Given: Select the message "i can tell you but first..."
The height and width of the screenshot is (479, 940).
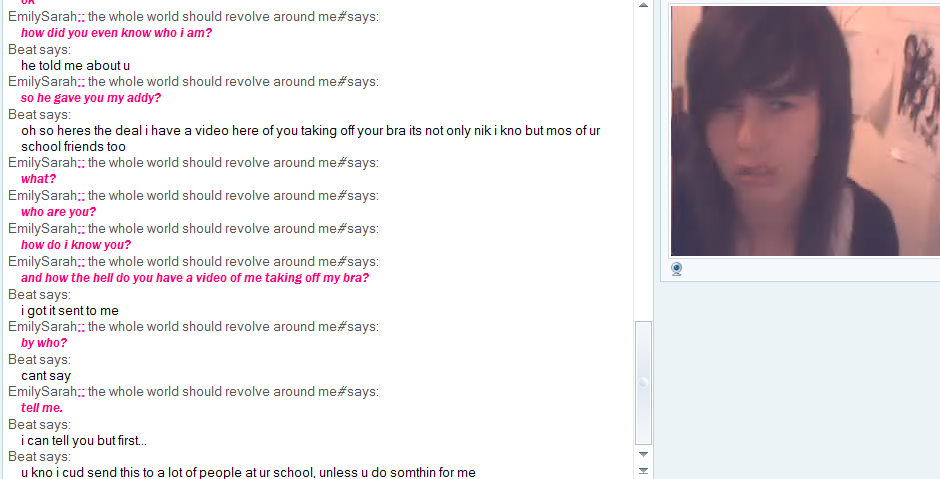Looking at the screenshot, I should pyautogui.click(x=84, y=441).
